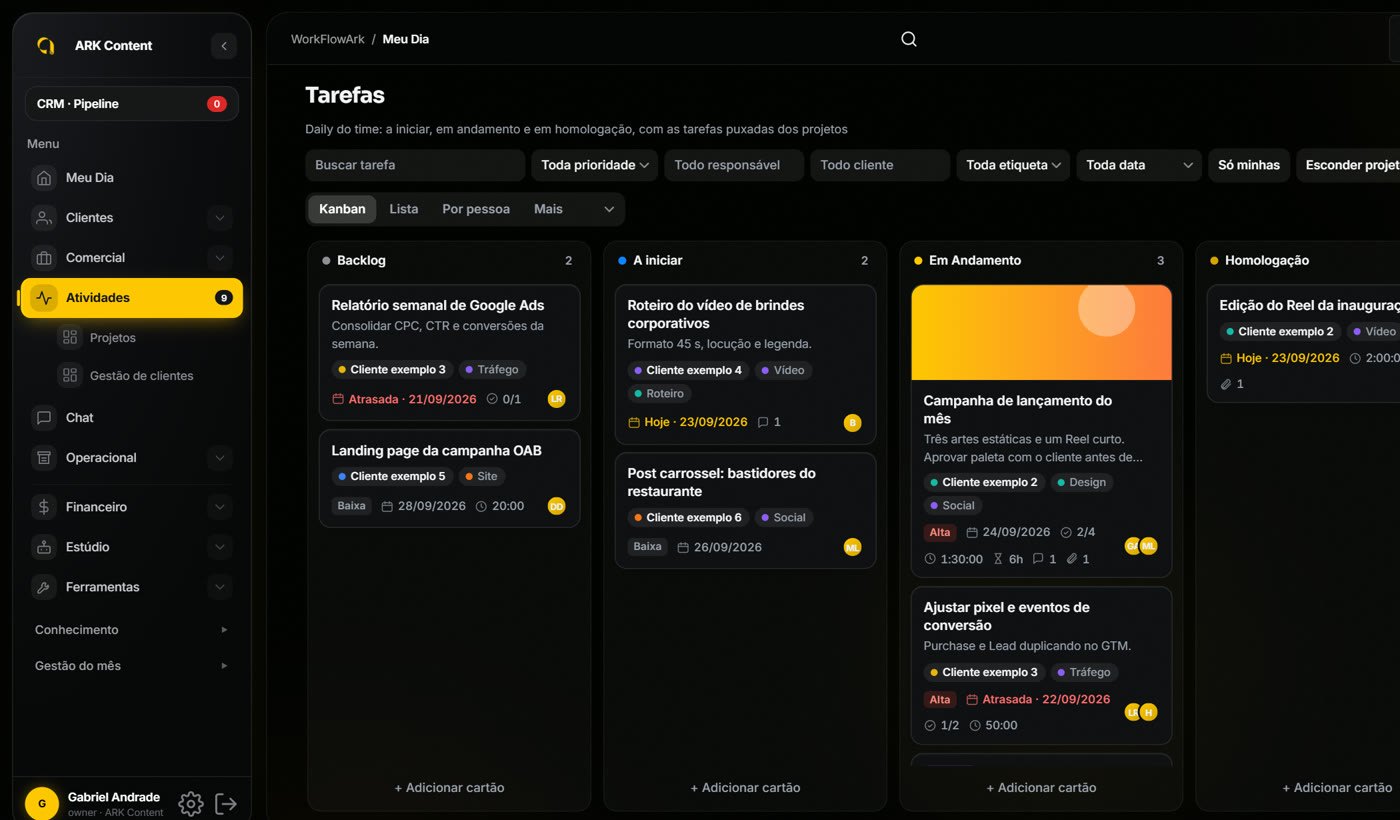1400x820 pixels.
Task: Expand the Financeiro submenu chevron
Action: [x=220, y=507]
